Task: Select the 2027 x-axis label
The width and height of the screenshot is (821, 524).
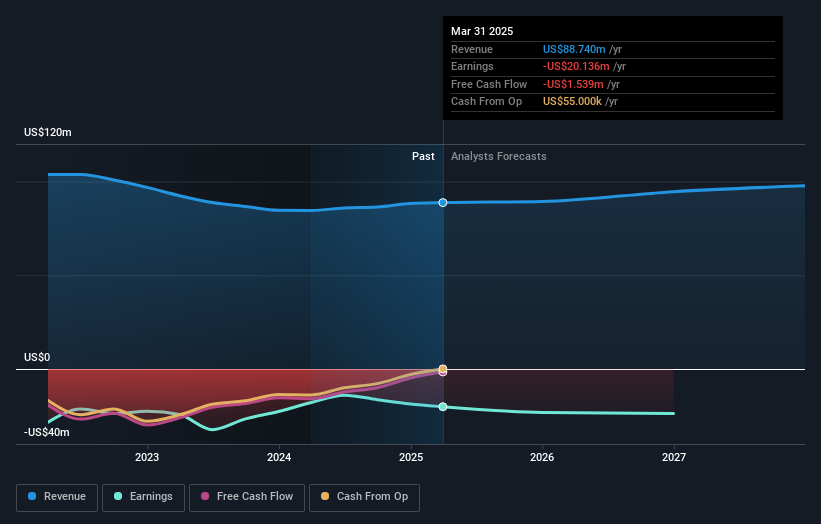Action: coord(674,457)
